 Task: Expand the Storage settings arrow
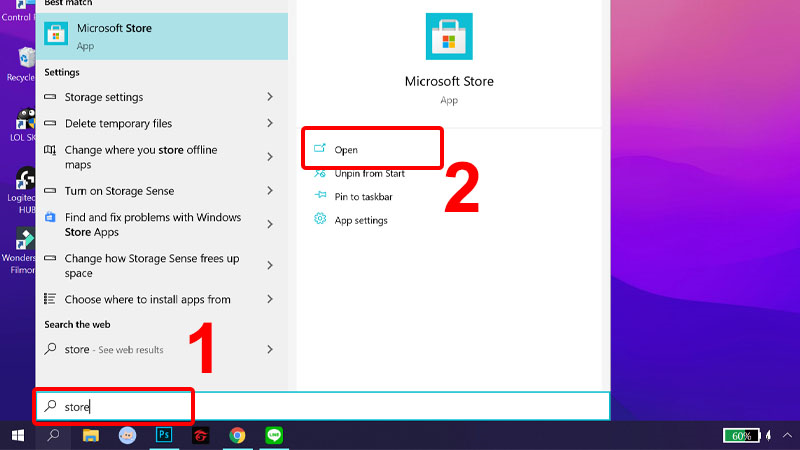point(270,97)
